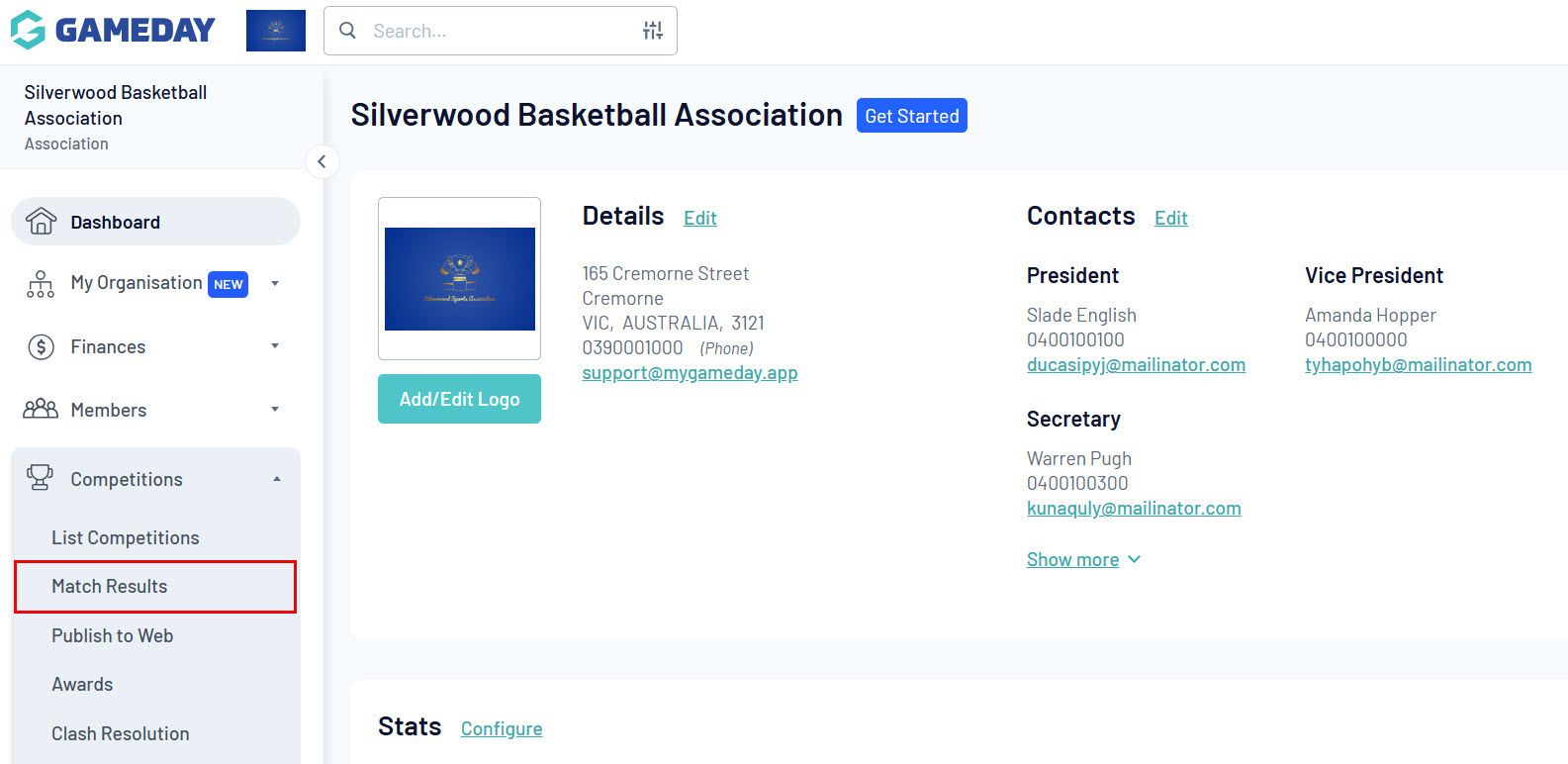1568x764 pixels.
Task: Focus the Search input field
Action: 500,31
